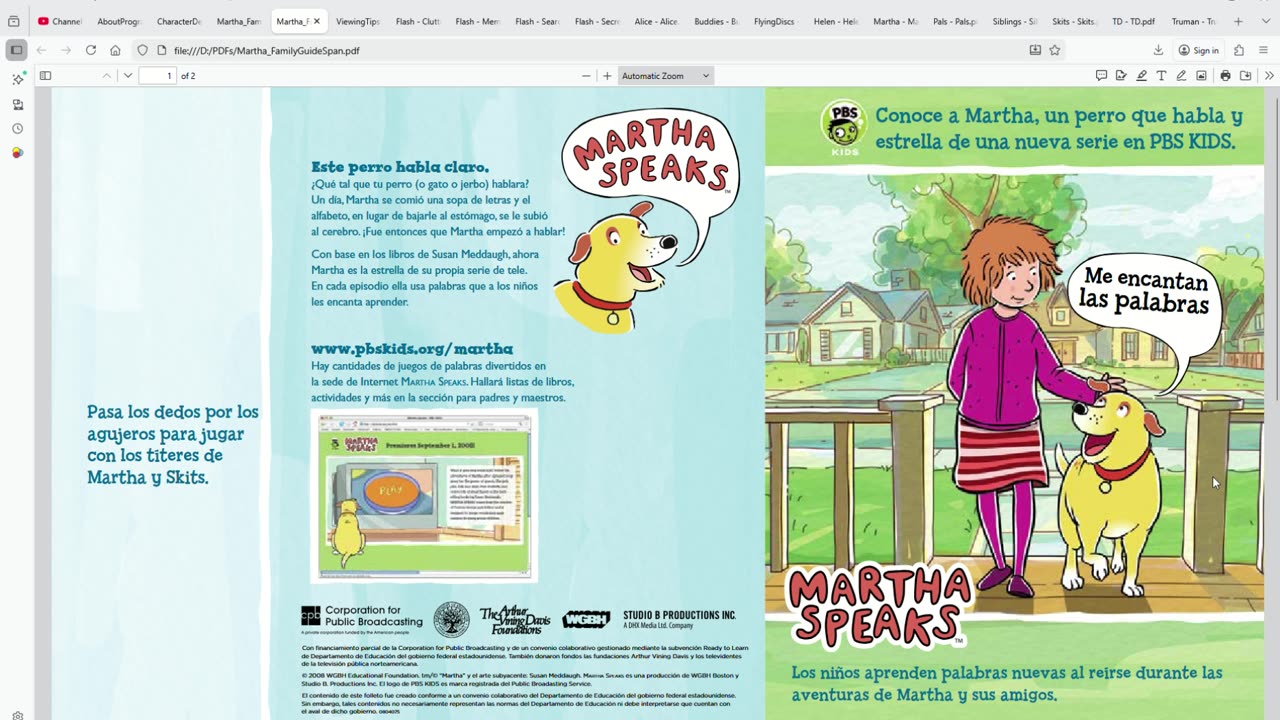1280x720 pixels.
Task: Toggle the browser sidebar button
Action: (16, 50)
